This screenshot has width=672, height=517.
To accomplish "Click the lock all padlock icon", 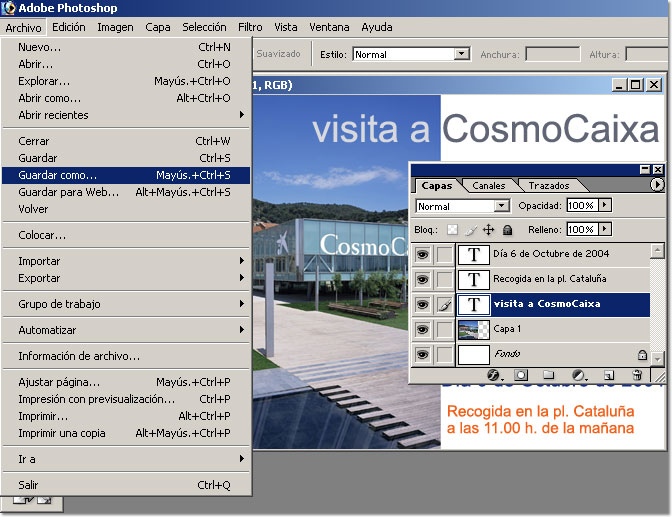I will (x=508, y=229).
